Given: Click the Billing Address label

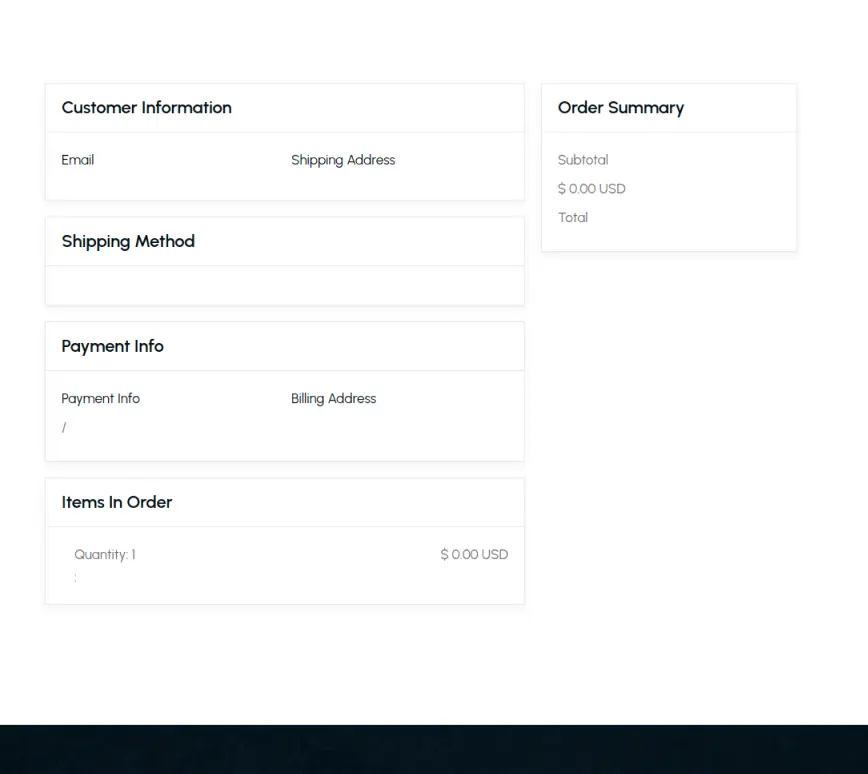Looking at the screenshot, I should 333,398.
